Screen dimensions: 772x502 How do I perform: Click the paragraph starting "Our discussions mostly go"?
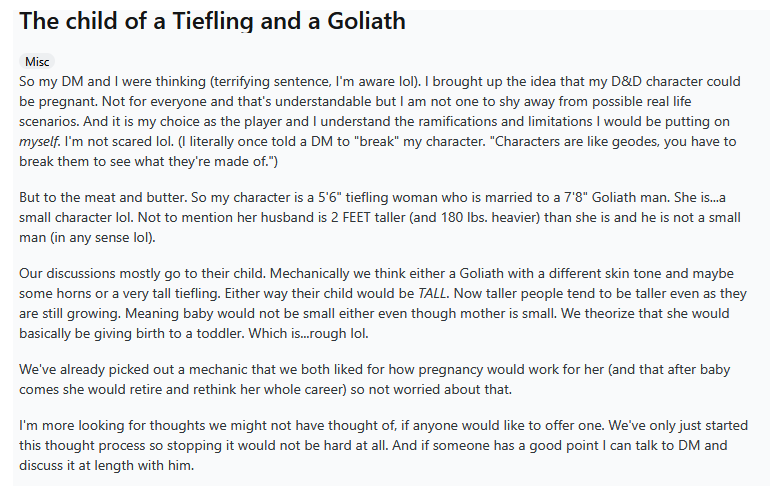(x=383, y=303)
